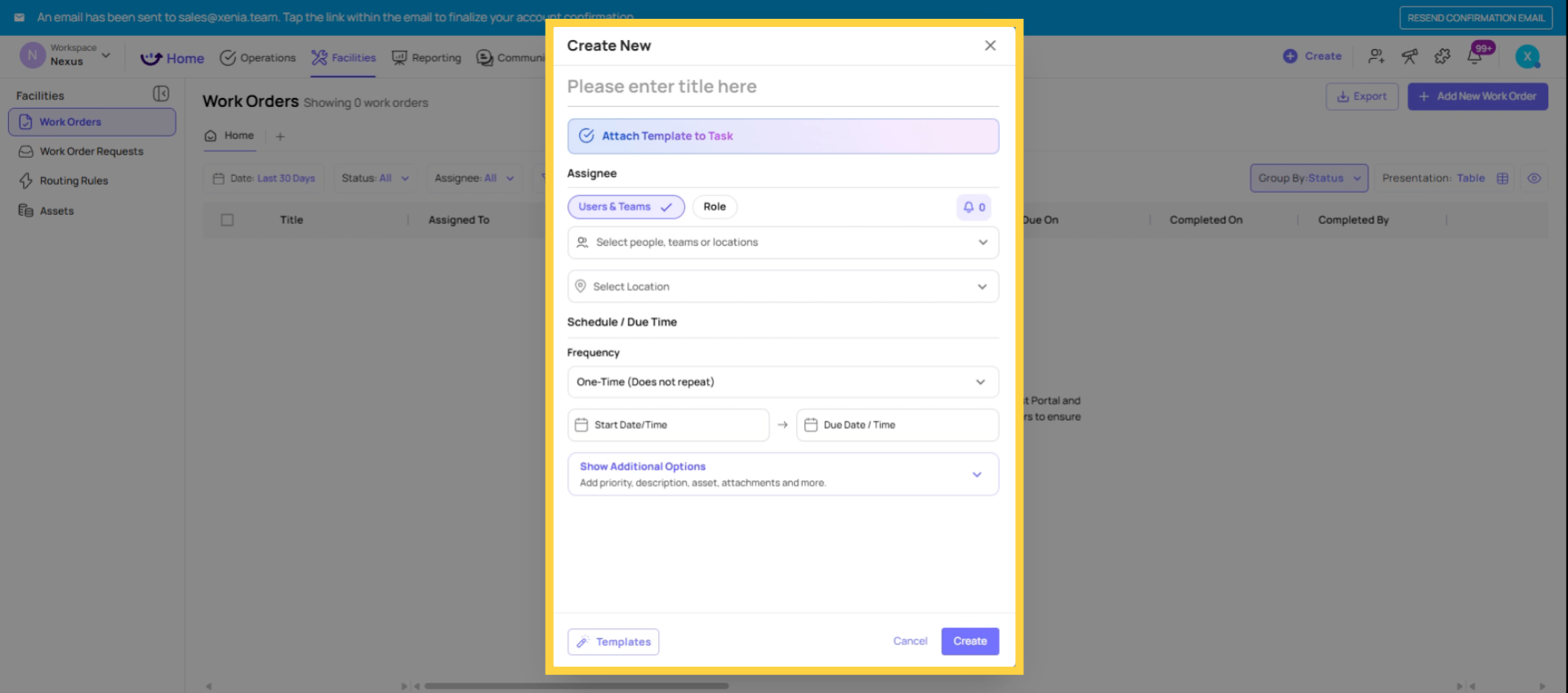Open the Group By: Status dropdown

[1309, 178]
